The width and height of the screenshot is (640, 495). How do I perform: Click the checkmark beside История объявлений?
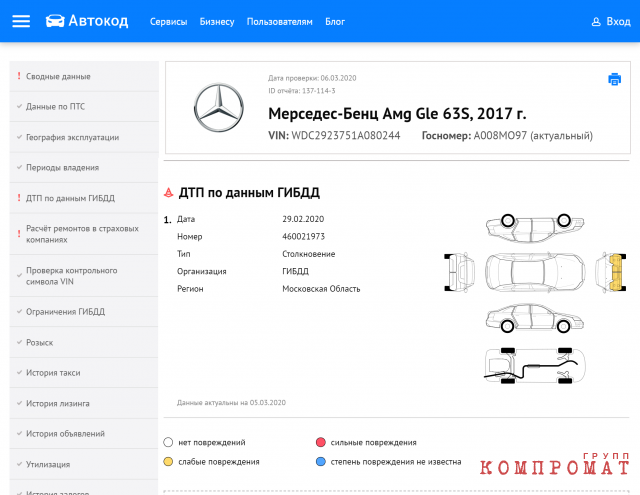(x=19, y=433)
